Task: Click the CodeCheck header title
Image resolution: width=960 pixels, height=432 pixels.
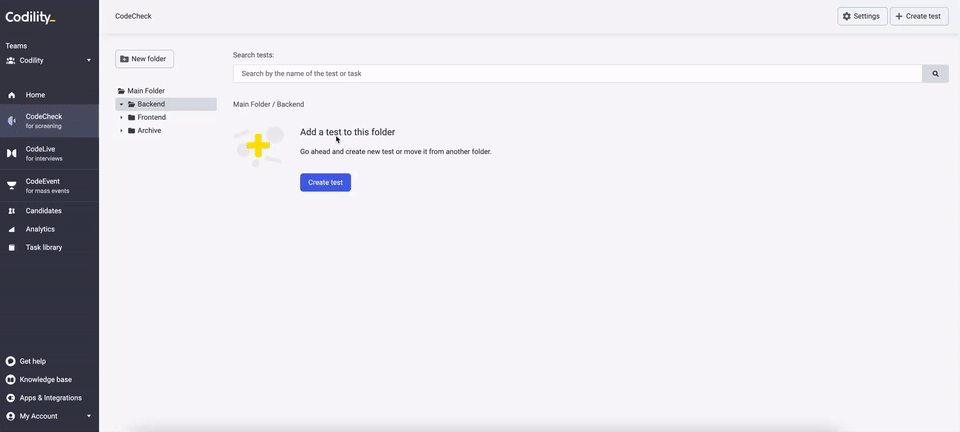Action: pos(133,17)
